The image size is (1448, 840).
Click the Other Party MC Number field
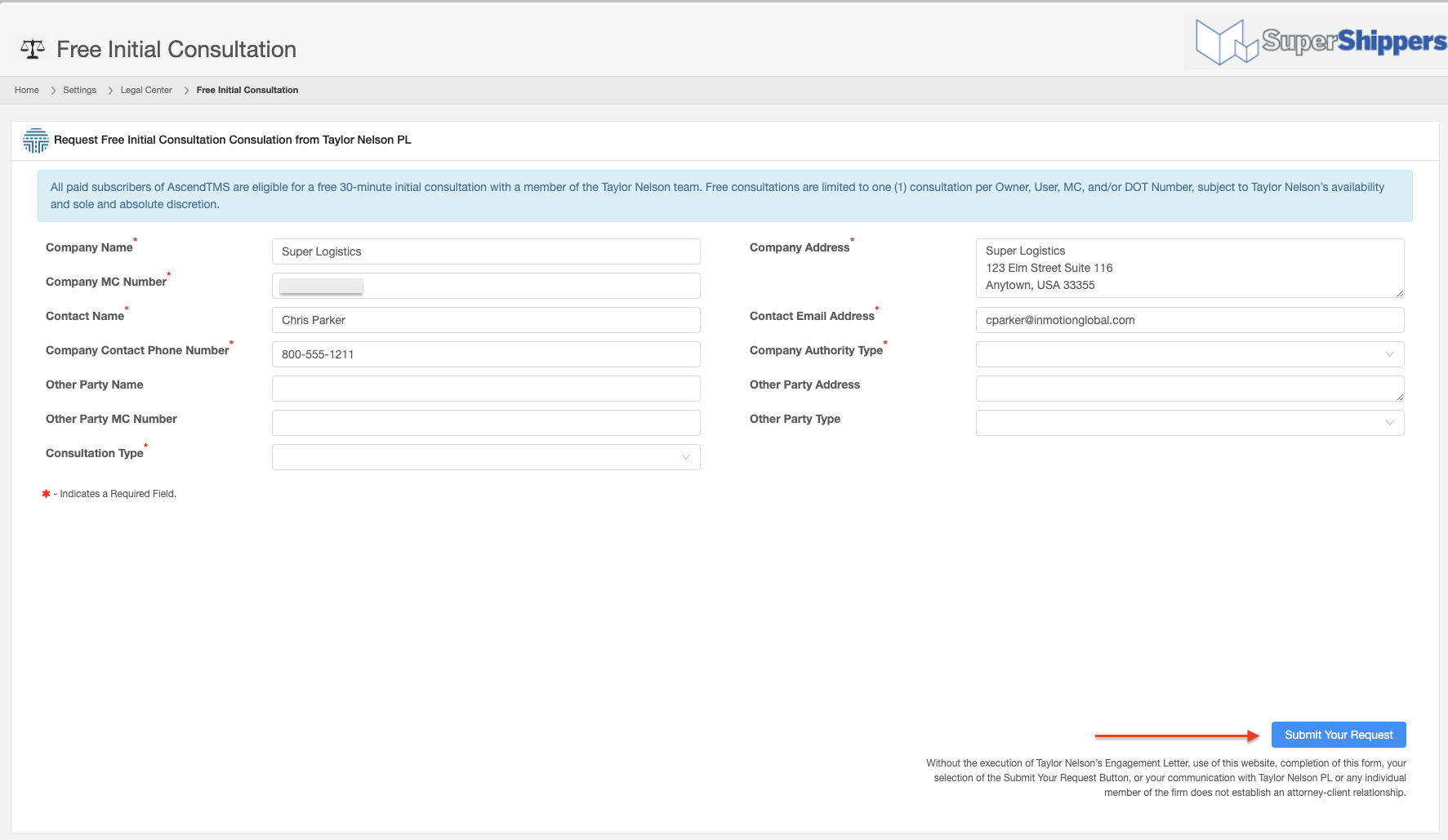tap(486, 423)
